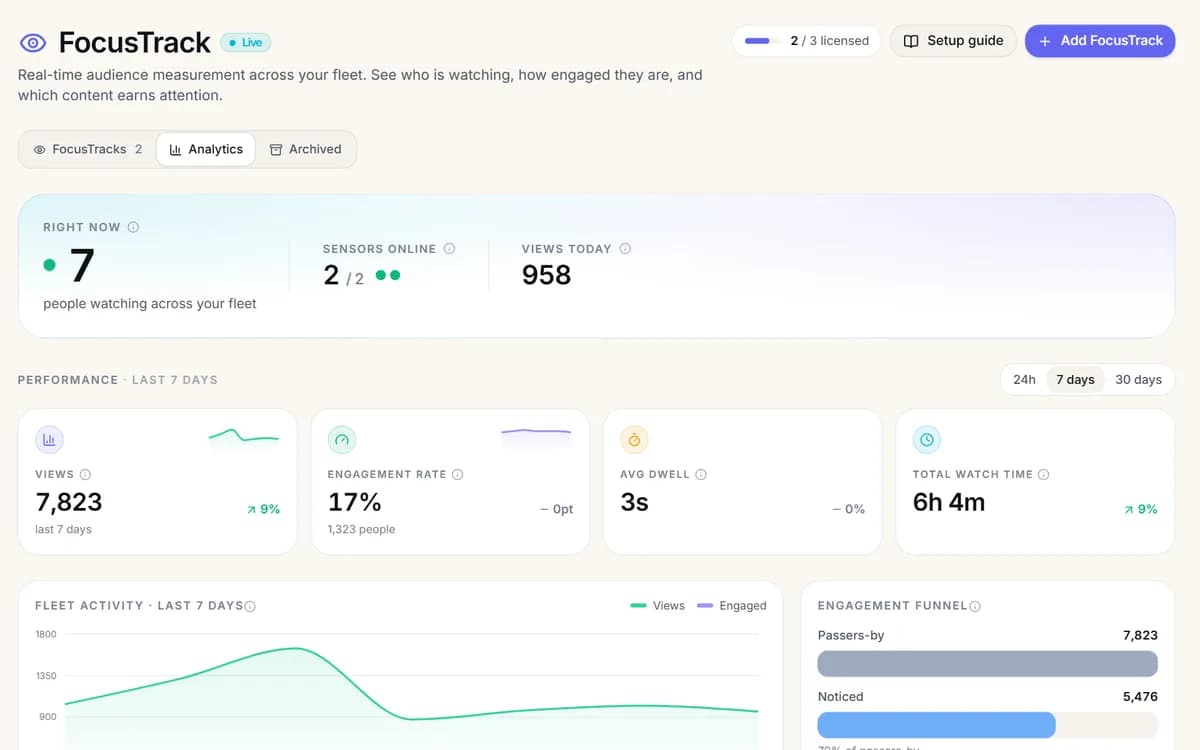The width and height of the screenshot is (1200, 750).
Task: Click the Engagement Funnel info icon
Action: (975, 606)
